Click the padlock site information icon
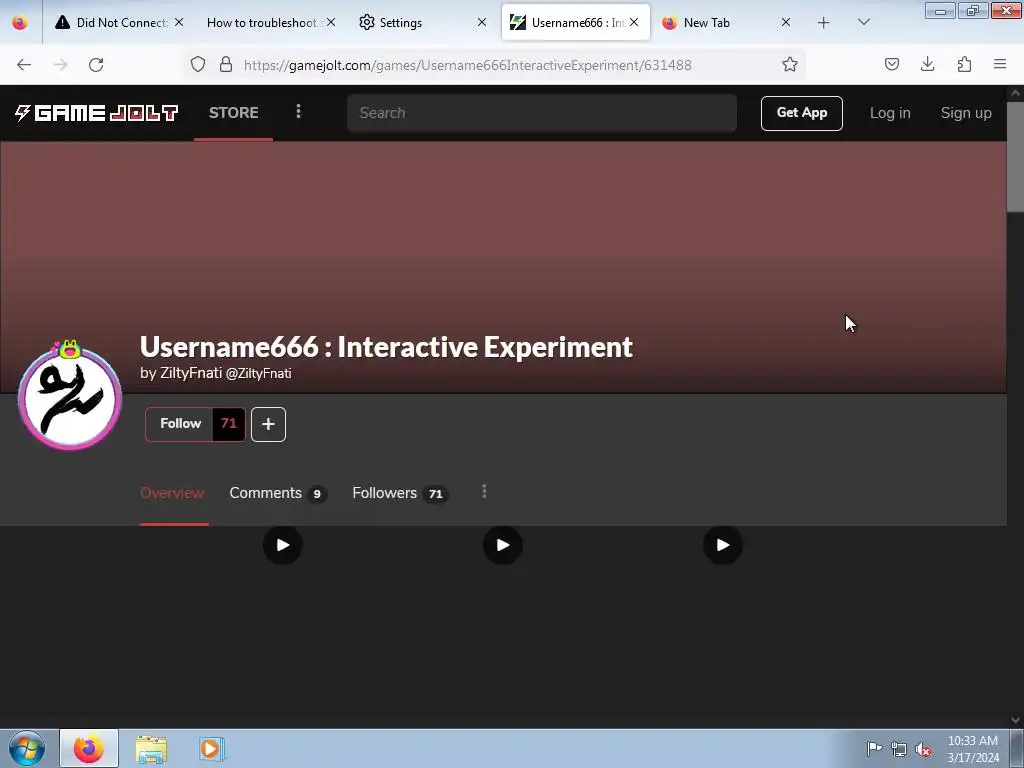 [x=226, y=64]
